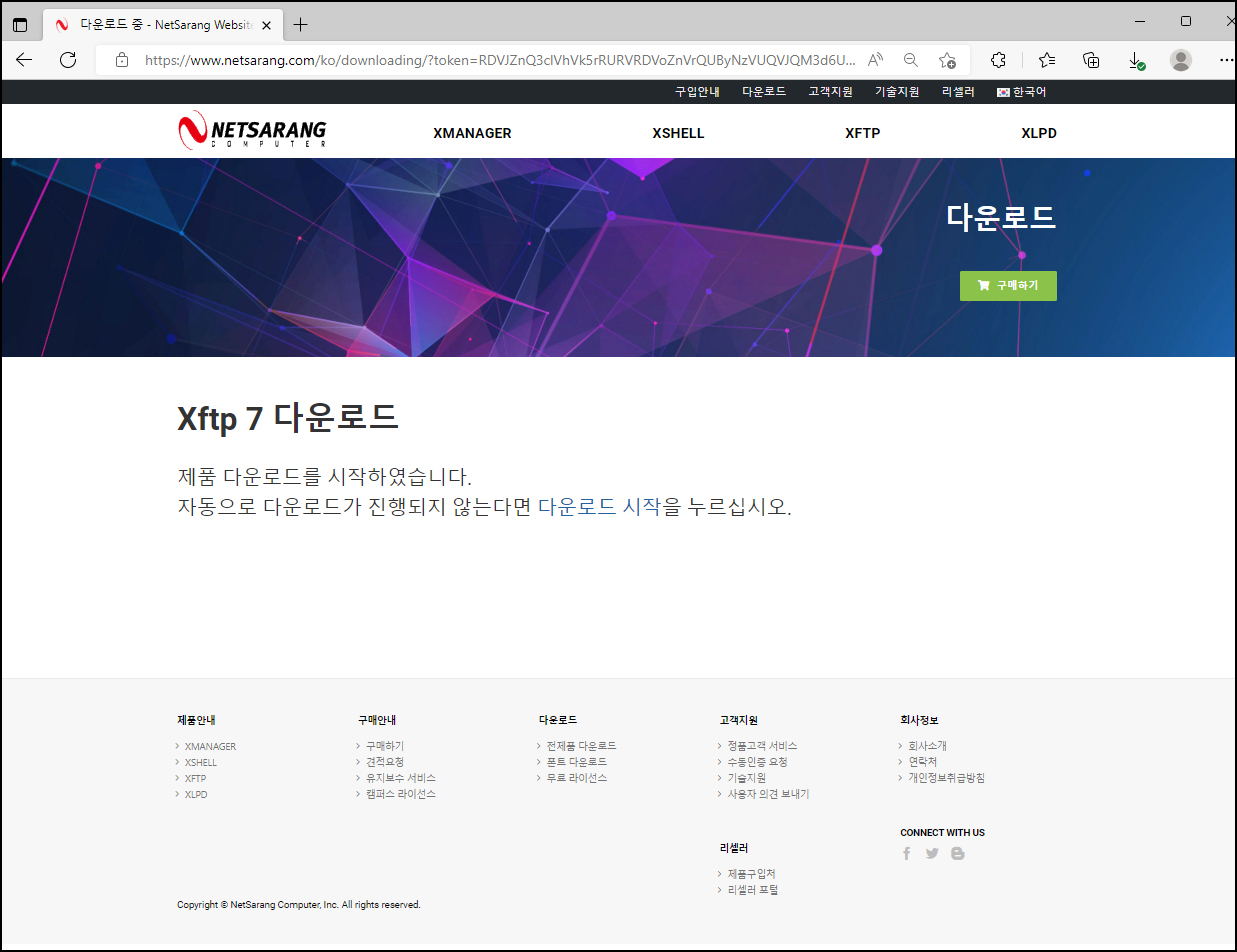Screen dimensions: 1237x952
Task: Click the NetSarang Computer logo
Action: (252, 131)
